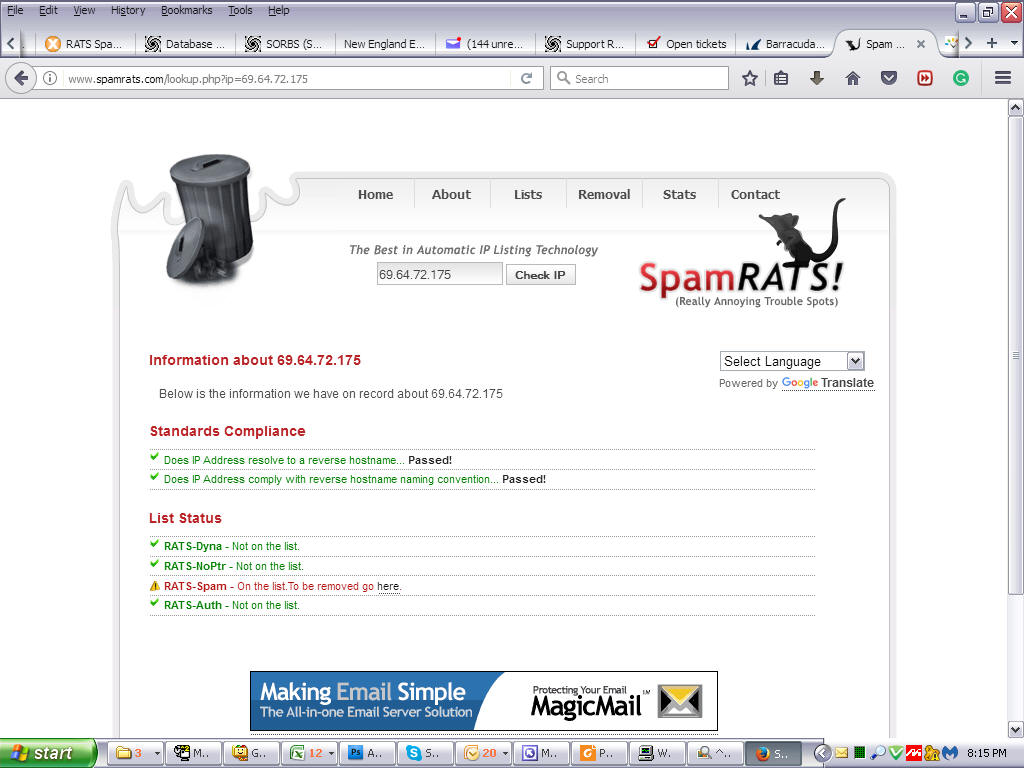
Task: Open the green Grammarly extension icon
Action: coord(961,78)
